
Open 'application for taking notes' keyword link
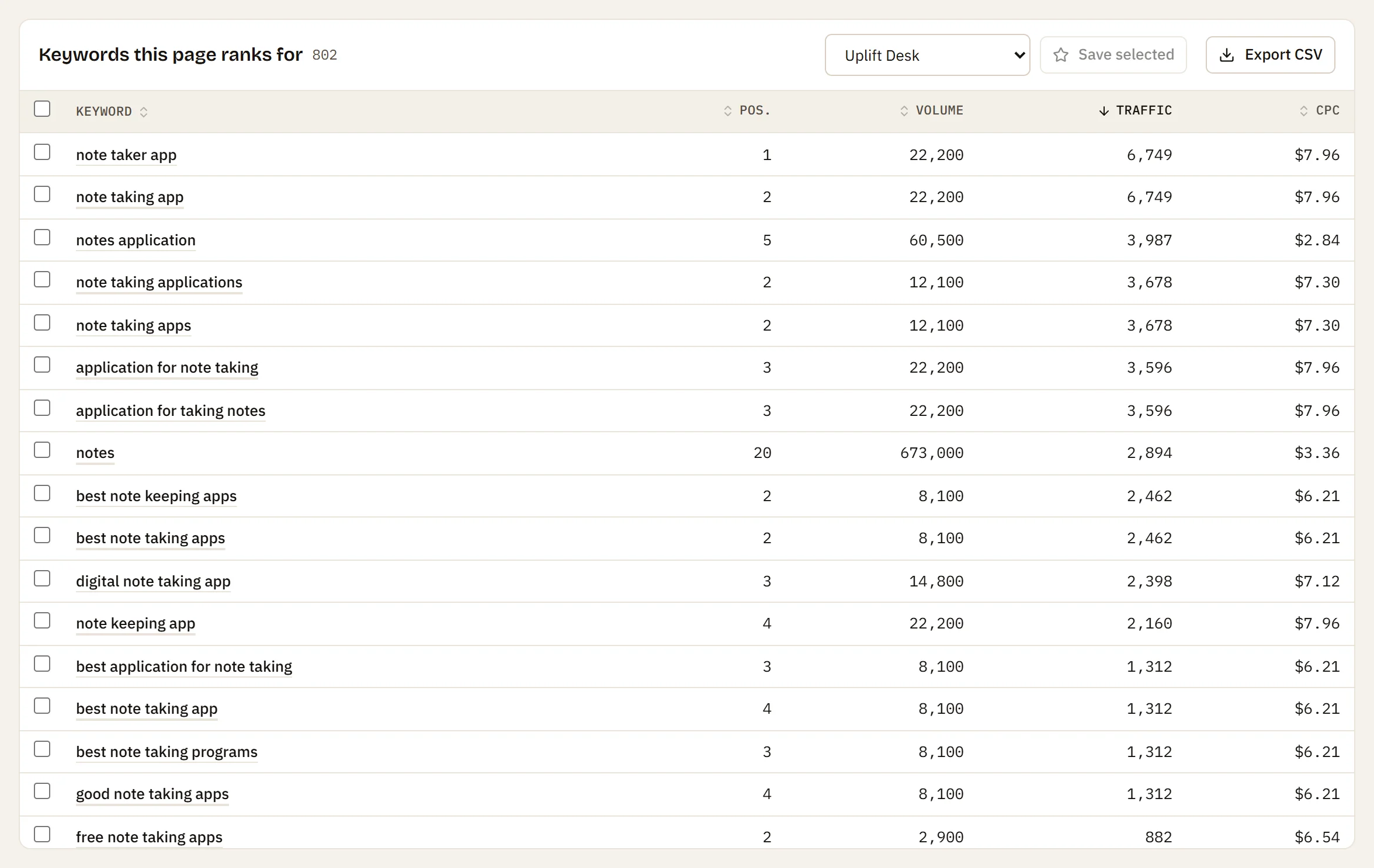[x=171, y=411]
